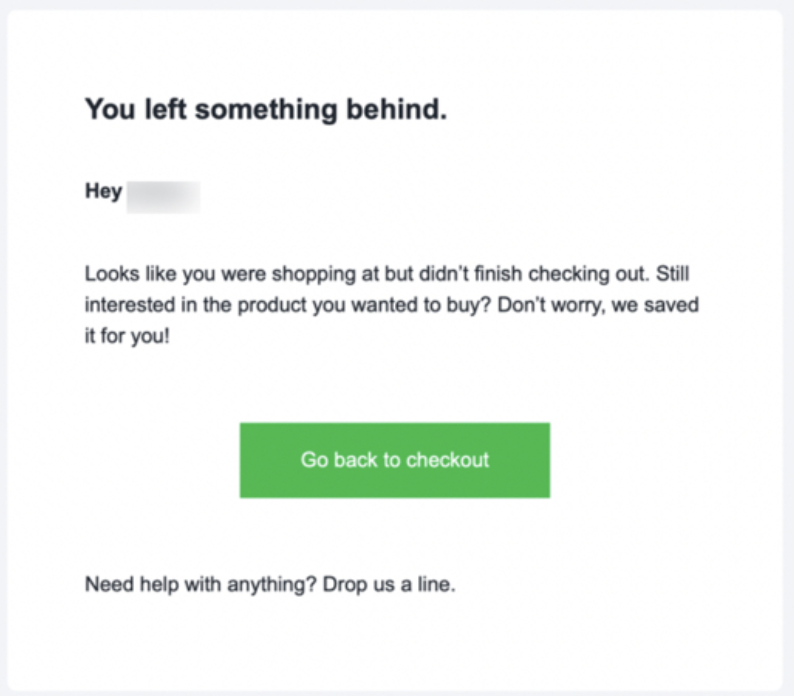Click the word anything? in the help line

click(x=272, y=585)
